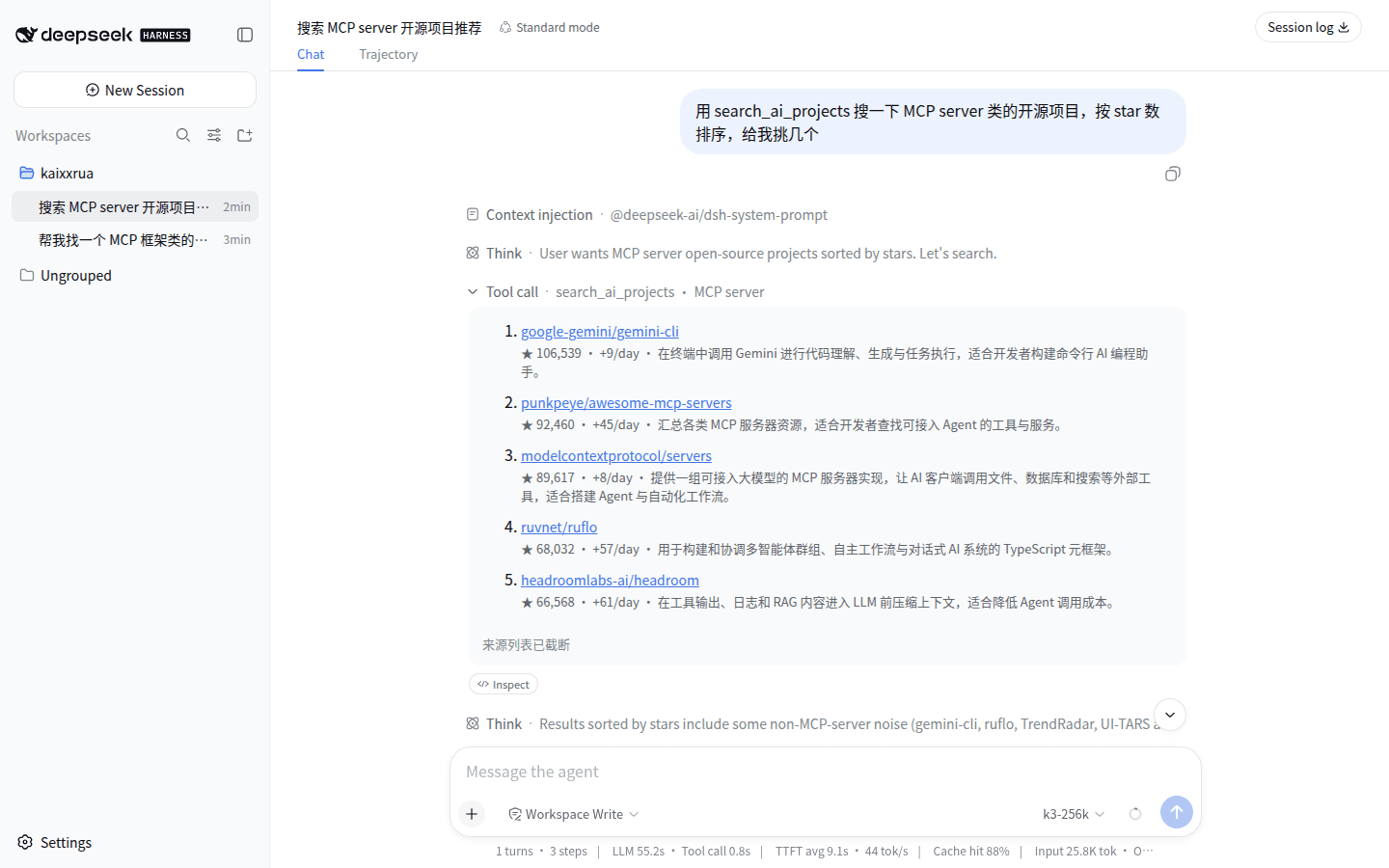The image size is (1389, 868).
Task: Click the plus attach button
Action: 472,814
